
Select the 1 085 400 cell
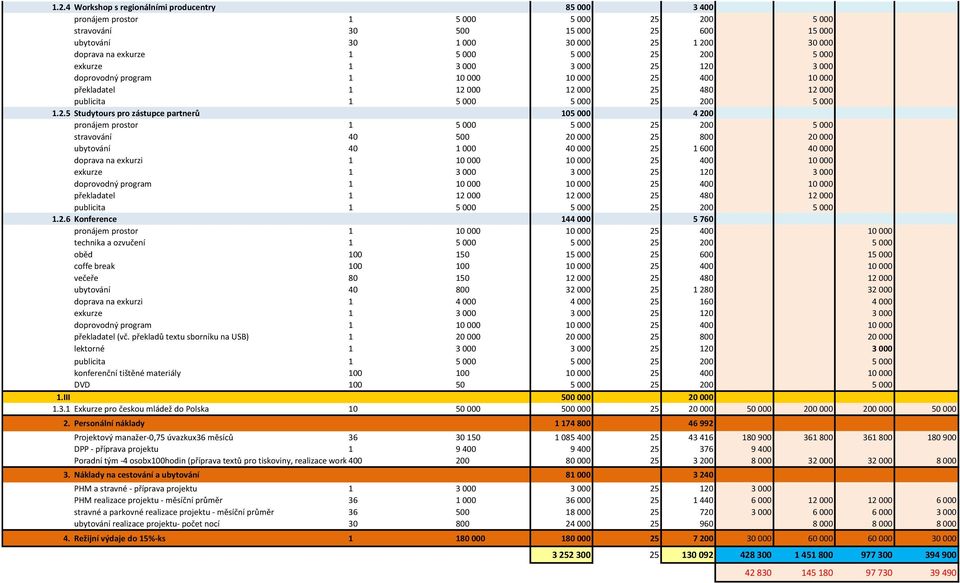click(572, 438)
